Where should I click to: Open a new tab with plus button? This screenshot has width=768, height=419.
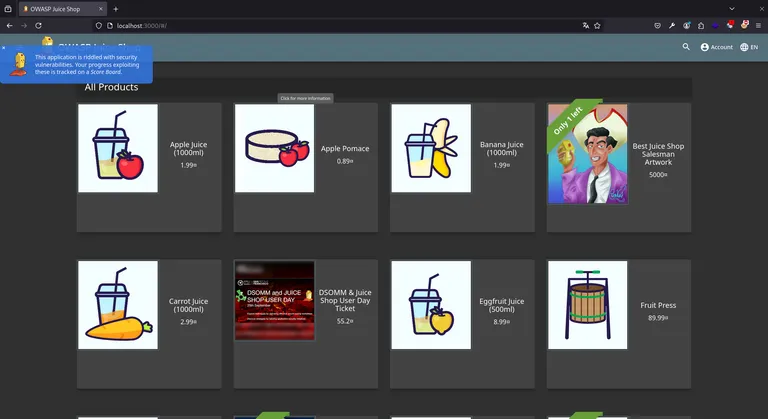pyautogui.click(x=116, y=9)
